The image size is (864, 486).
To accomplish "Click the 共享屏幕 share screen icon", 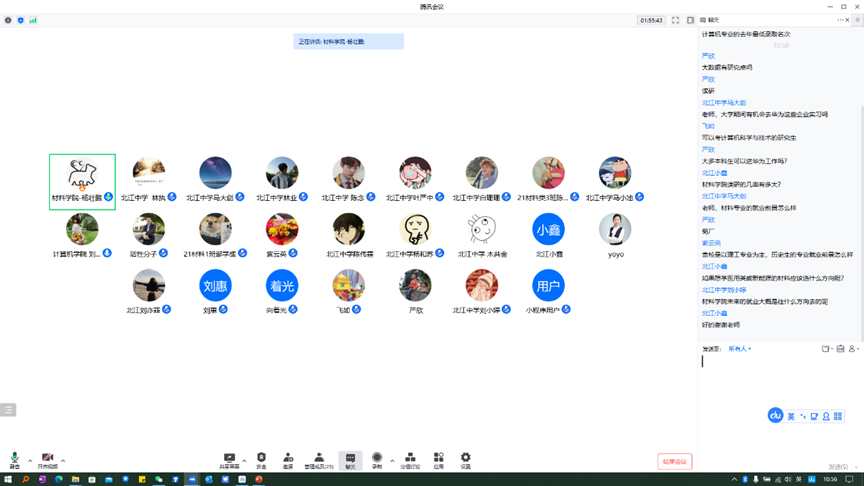I will coord(229,459).
